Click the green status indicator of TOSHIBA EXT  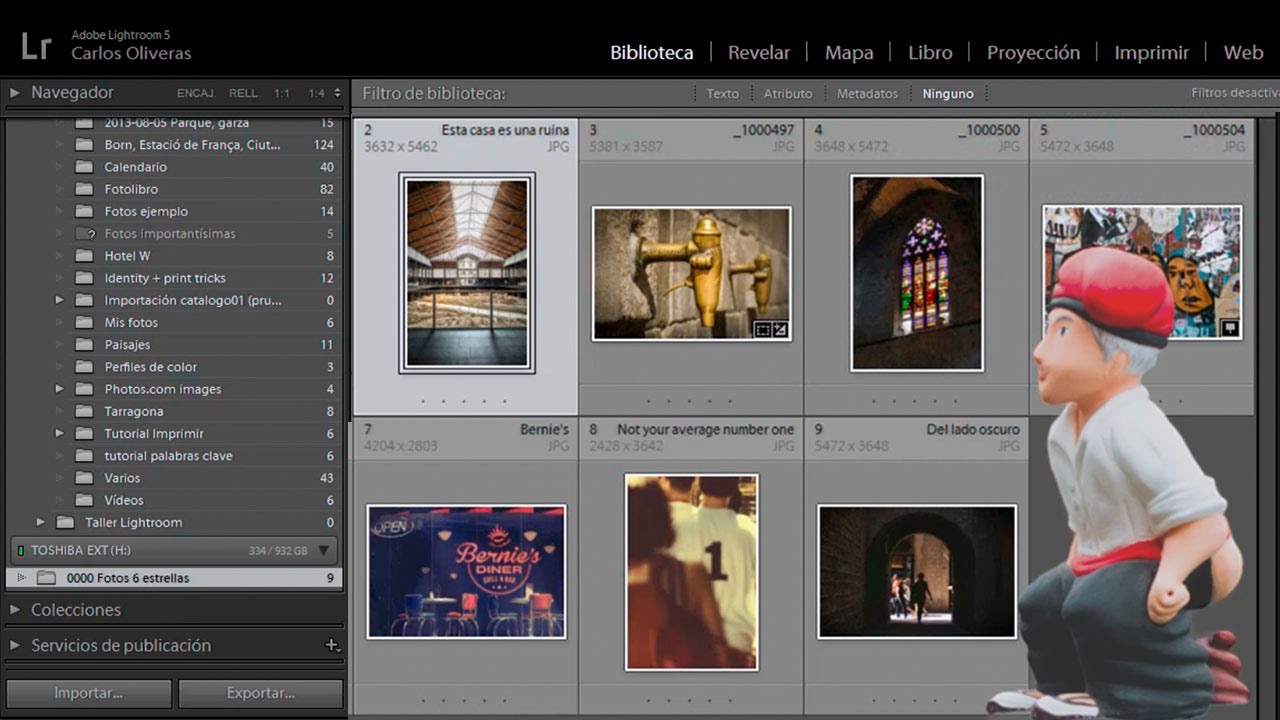20,550
